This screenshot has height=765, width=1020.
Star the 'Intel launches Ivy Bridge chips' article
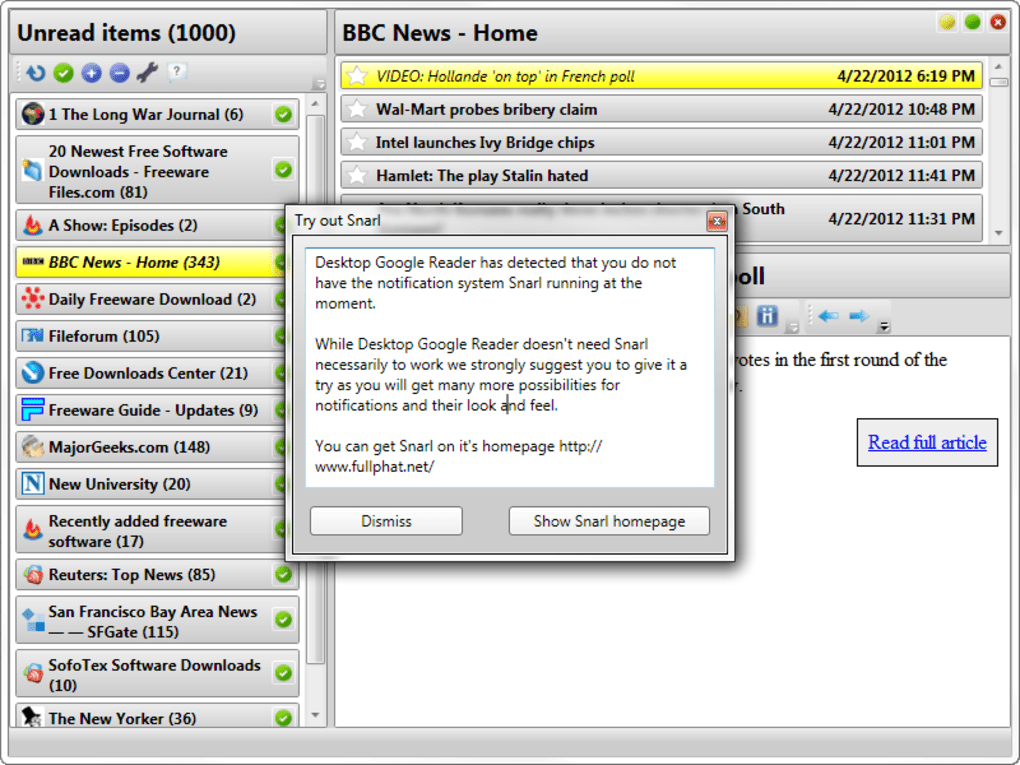(356, 142)
